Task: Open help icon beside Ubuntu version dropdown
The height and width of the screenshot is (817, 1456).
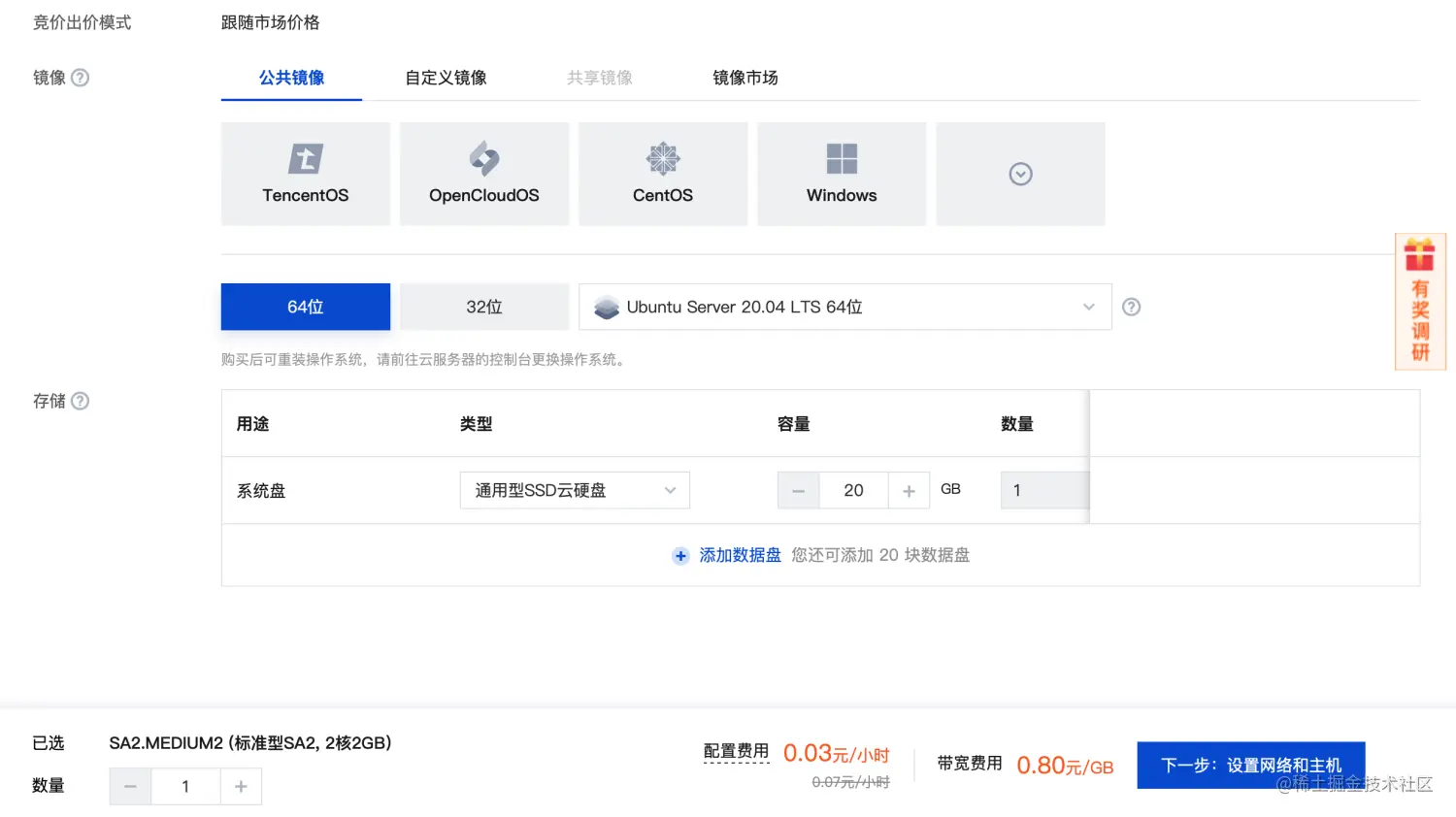Action: click(1131, 307)
